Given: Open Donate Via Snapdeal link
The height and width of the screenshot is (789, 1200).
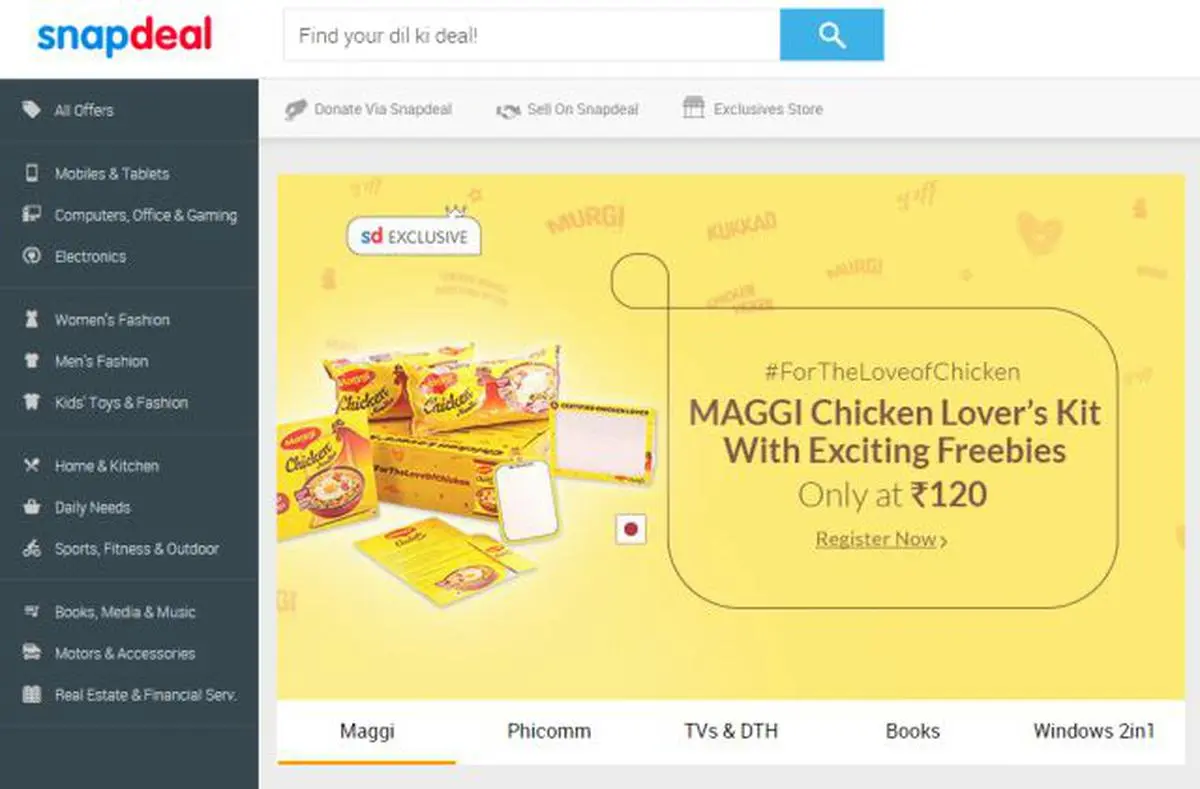Looking at the screenshot, I should (x=368, y=109).
